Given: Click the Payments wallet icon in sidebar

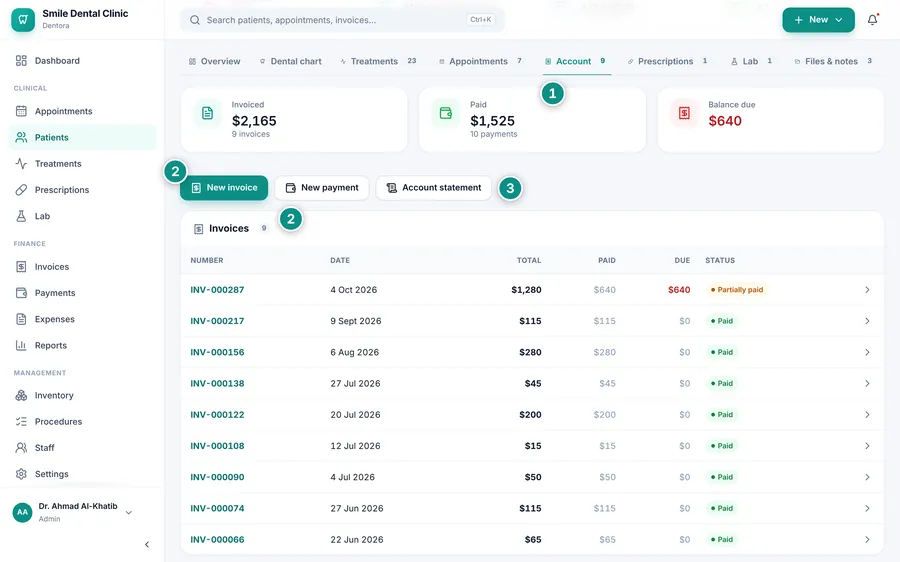Looking at the screenshot, I should pyautogui.click(x=21, y=293).
